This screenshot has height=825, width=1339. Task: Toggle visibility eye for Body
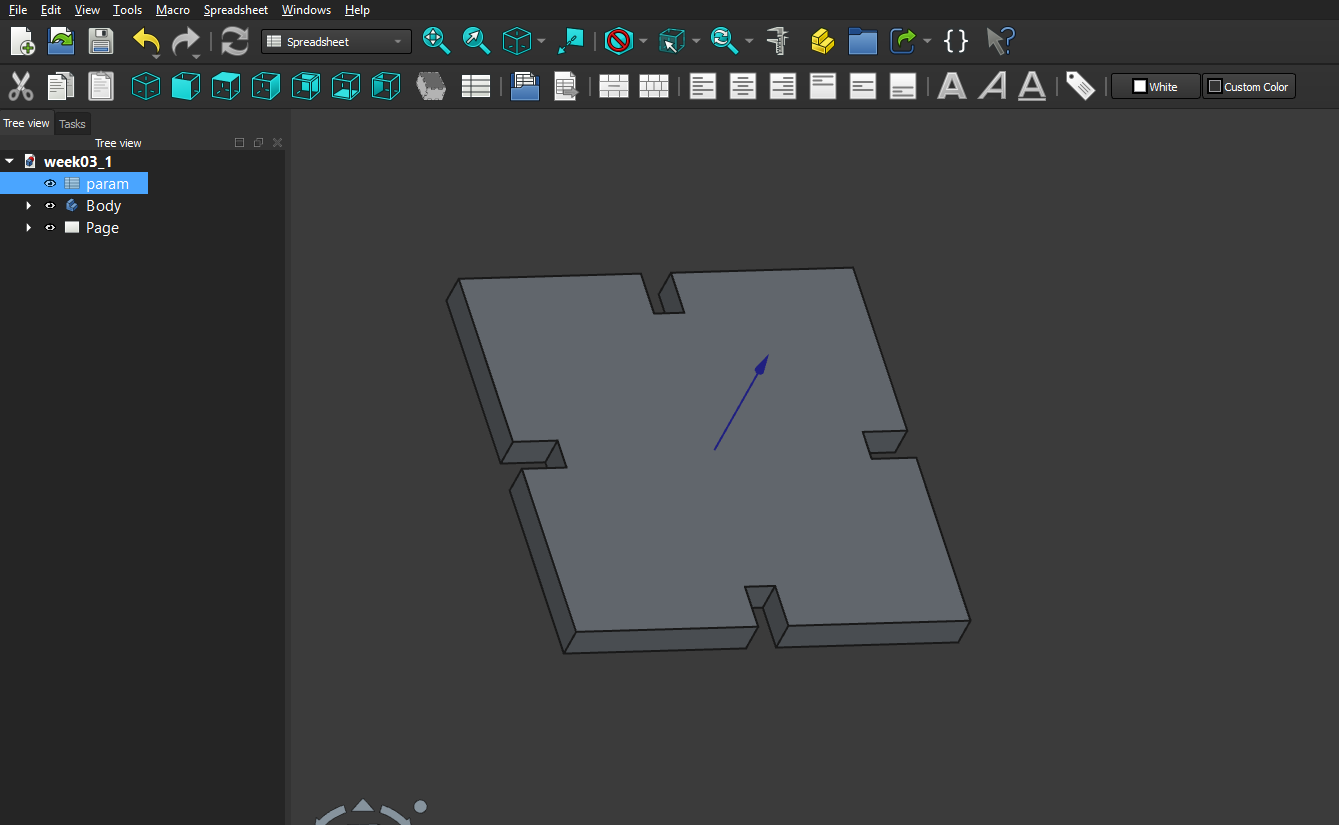point(50,205)
